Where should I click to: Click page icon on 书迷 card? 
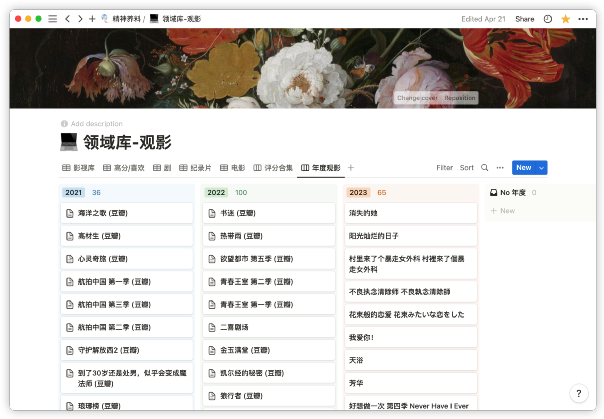[212, 213]
